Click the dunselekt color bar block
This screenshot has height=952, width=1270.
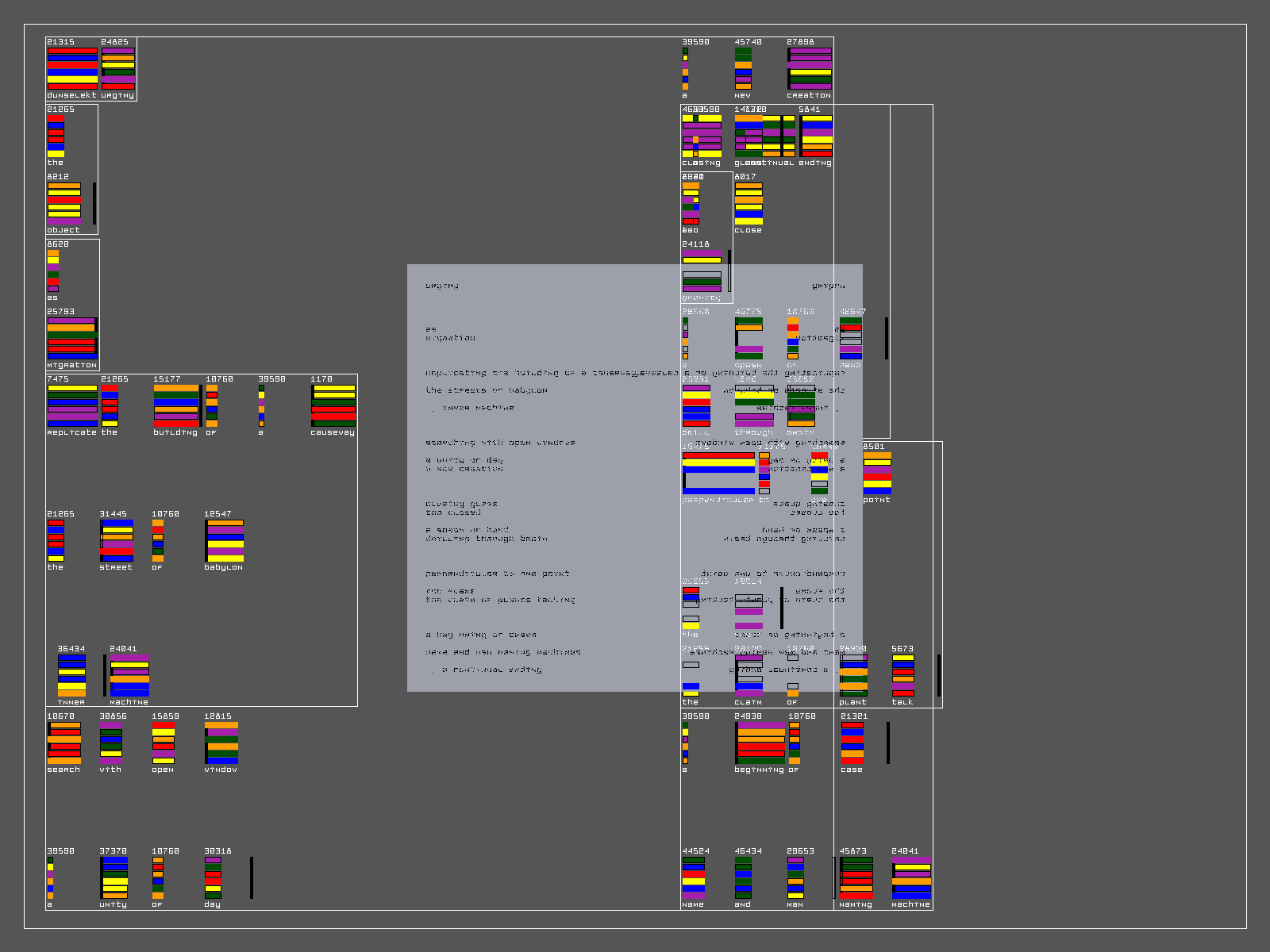pos(72,68)
